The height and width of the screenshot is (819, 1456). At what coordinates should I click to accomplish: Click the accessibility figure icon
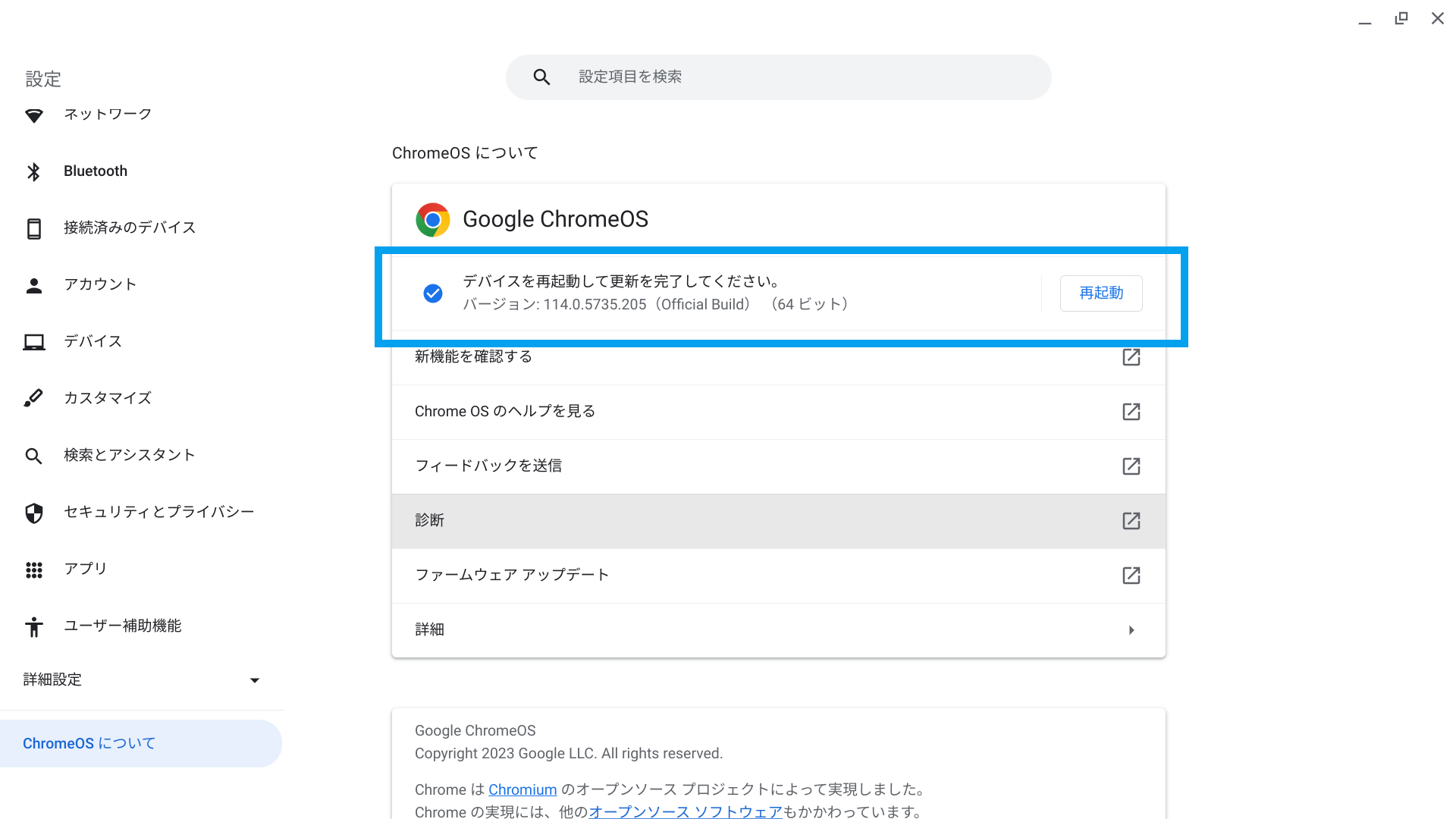click(34, 626)
